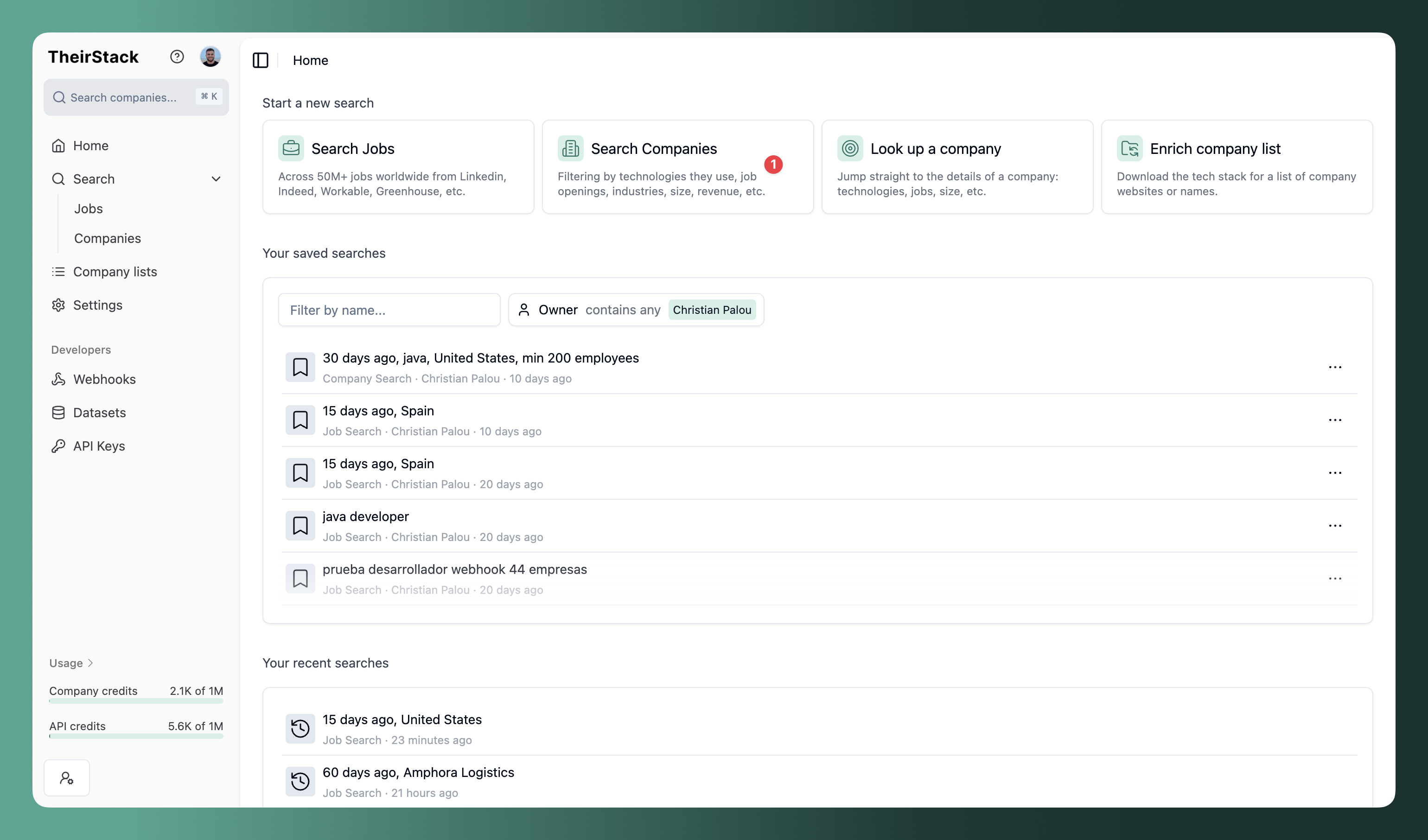Screen dimensions: 1428x840
Task: Collapse the Search section chevron
Action: [x=216, y=178]
